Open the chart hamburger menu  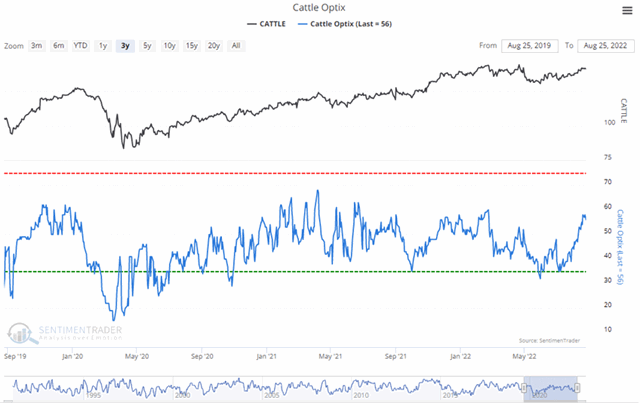coord(625,12)
